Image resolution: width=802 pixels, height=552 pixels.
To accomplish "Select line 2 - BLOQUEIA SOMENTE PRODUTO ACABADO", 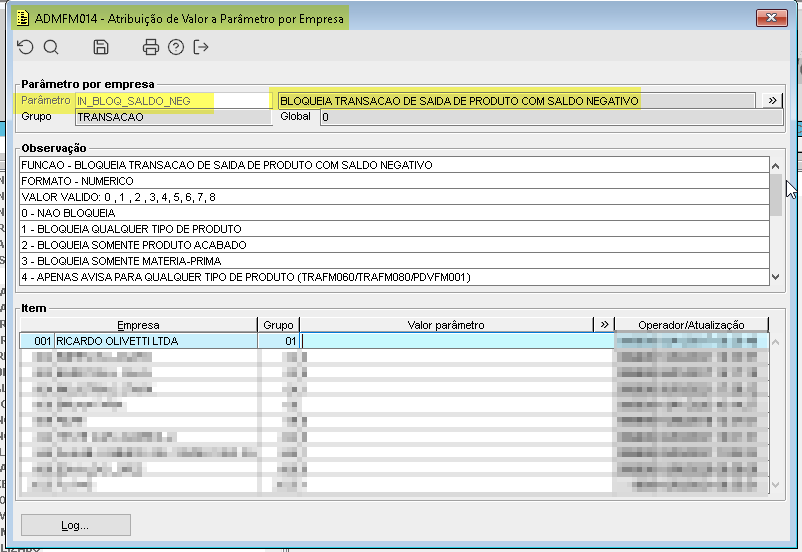I will click(394, 245).
